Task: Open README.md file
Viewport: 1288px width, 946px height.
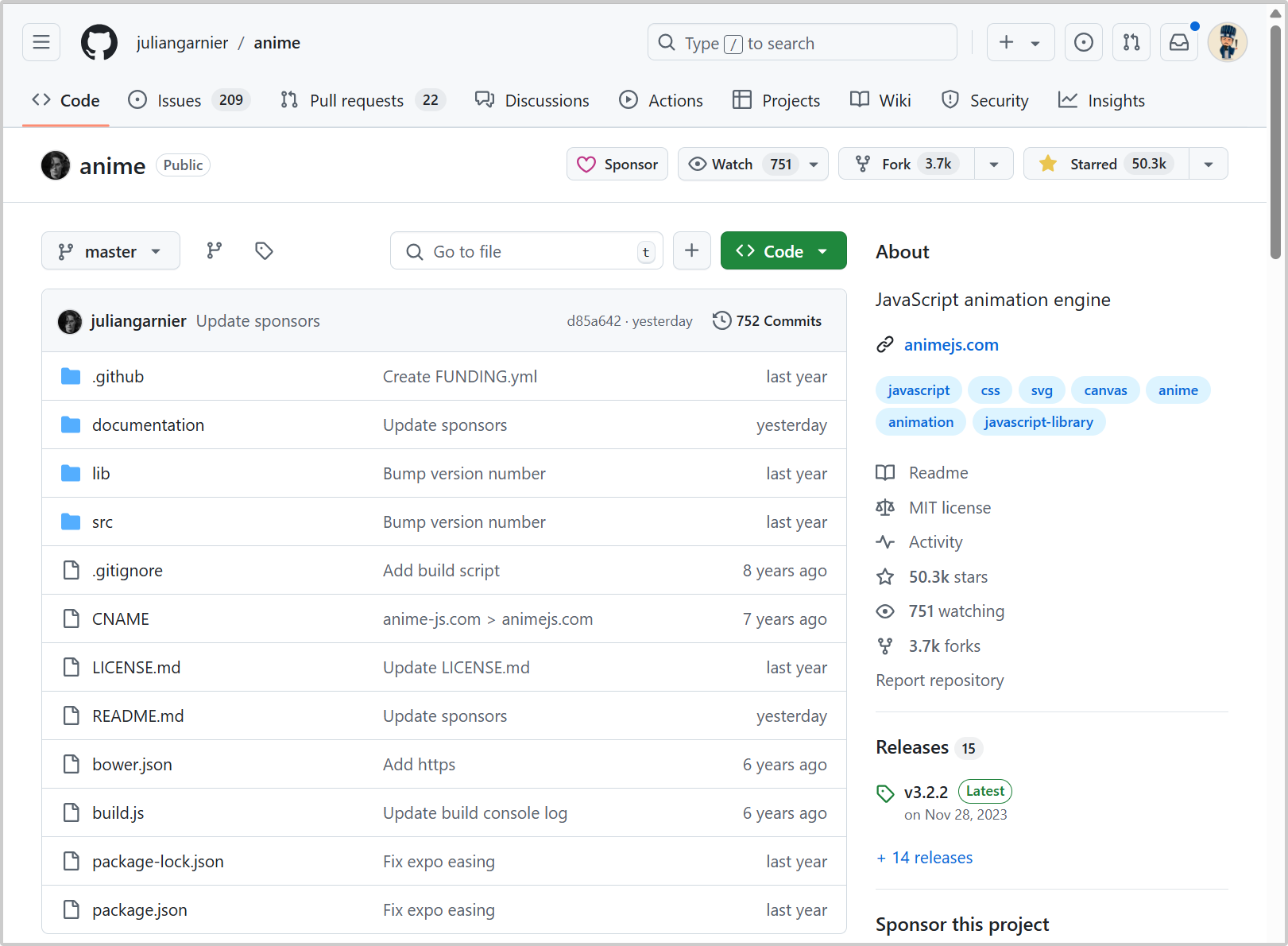Action: coord(138,716)
